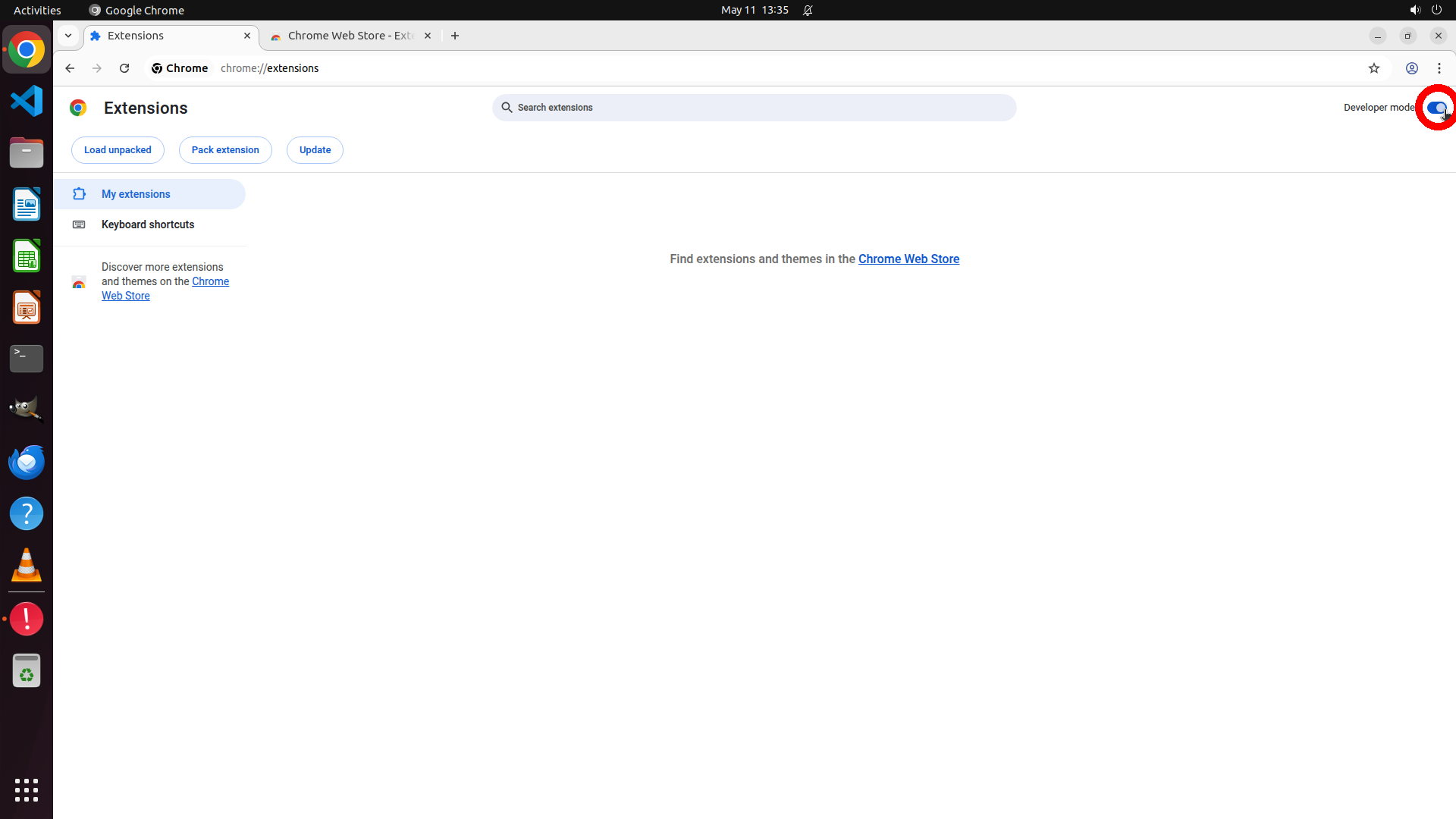Close the Chrome Web Store tab

(428, 36)
